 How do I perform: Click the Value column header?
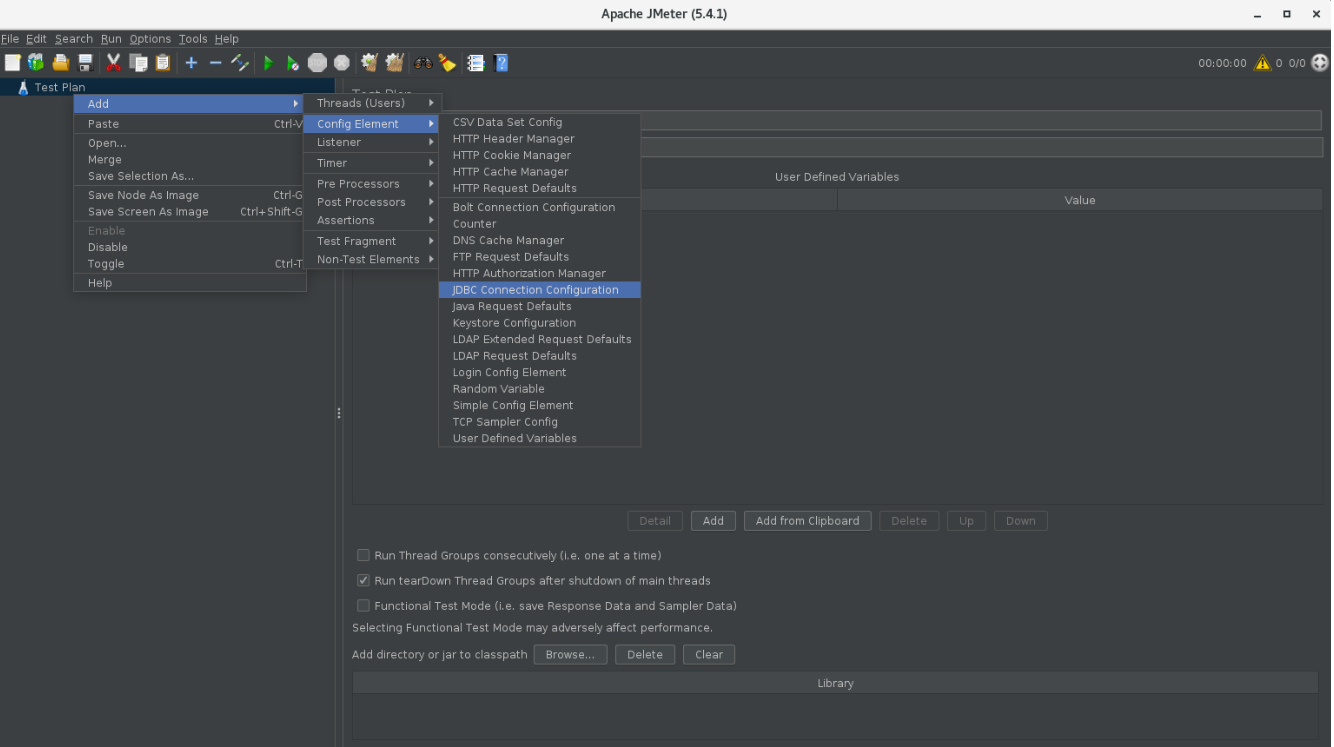(x=1080, y=200)
